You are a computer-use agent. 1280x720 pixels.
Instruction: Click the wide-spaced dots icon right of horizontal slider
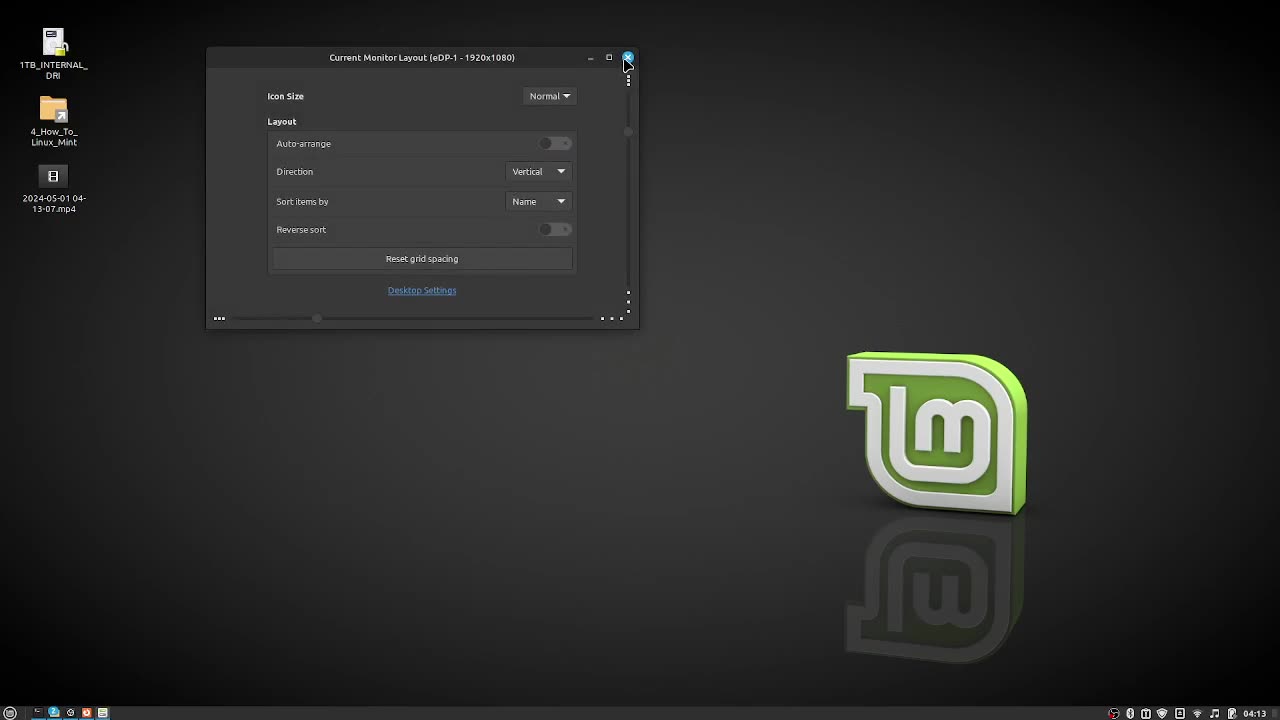point(612,318)
